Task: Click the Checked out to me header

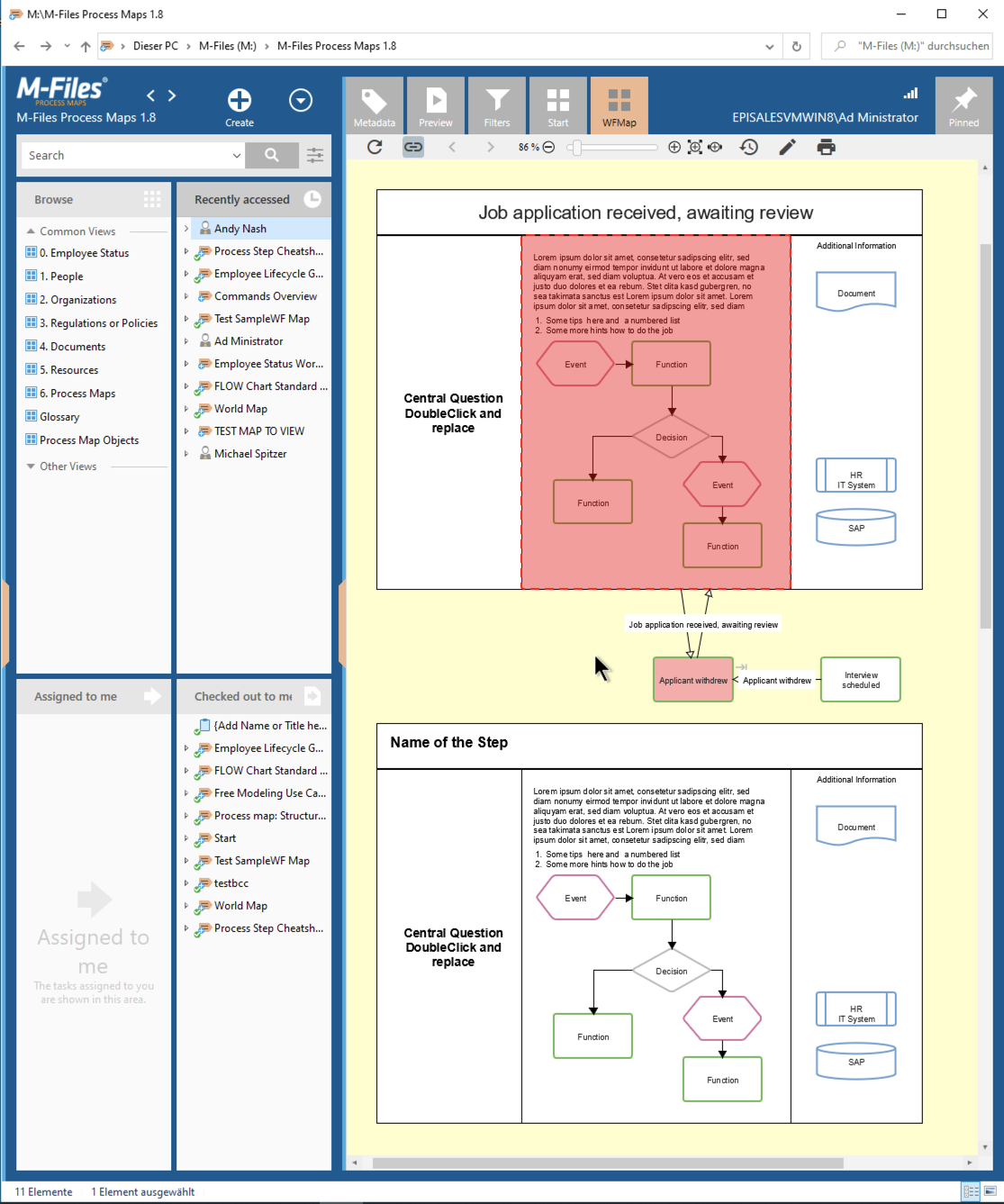Action: [254, 696]
